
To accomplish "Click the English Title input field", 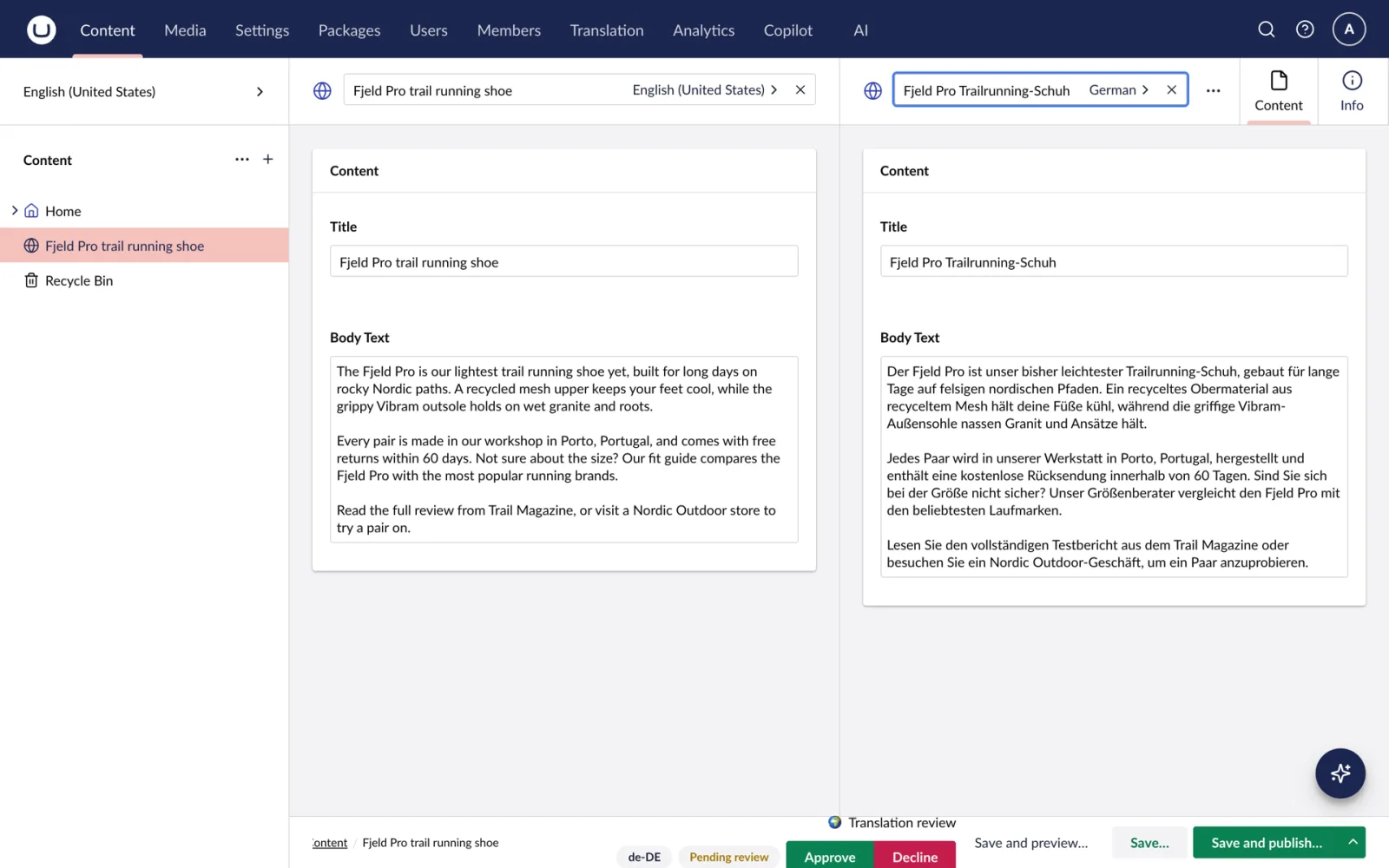I will pyautogui.click(x=563, y=261).
